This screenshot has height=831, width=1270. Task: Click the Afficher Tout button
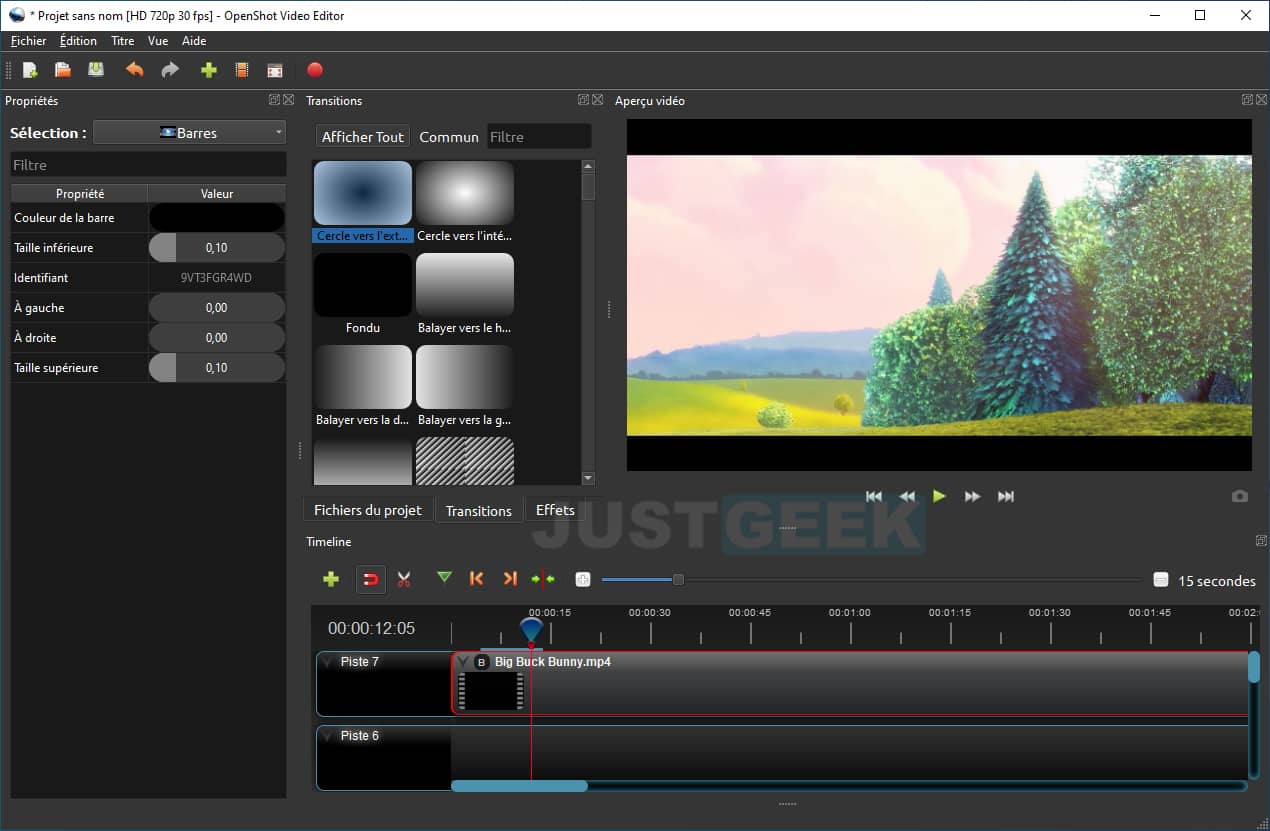[363, 137]
